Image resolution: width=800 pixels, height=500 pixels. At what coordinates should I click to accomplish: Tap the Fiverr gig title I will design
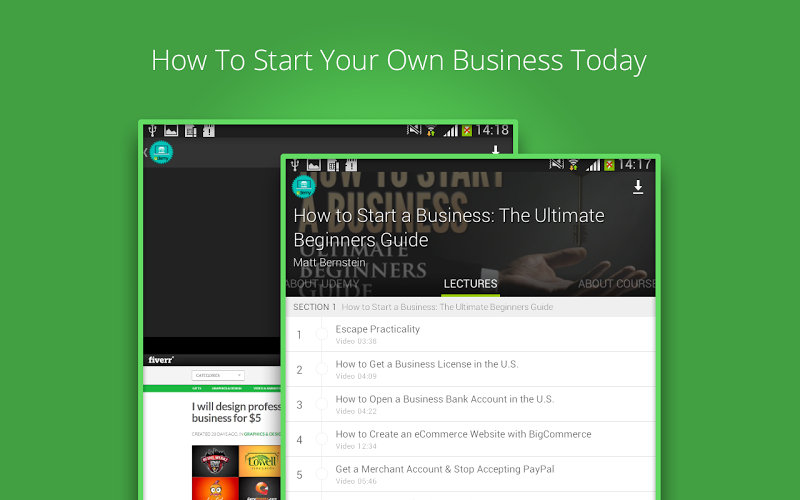click(x=236, y=412)
